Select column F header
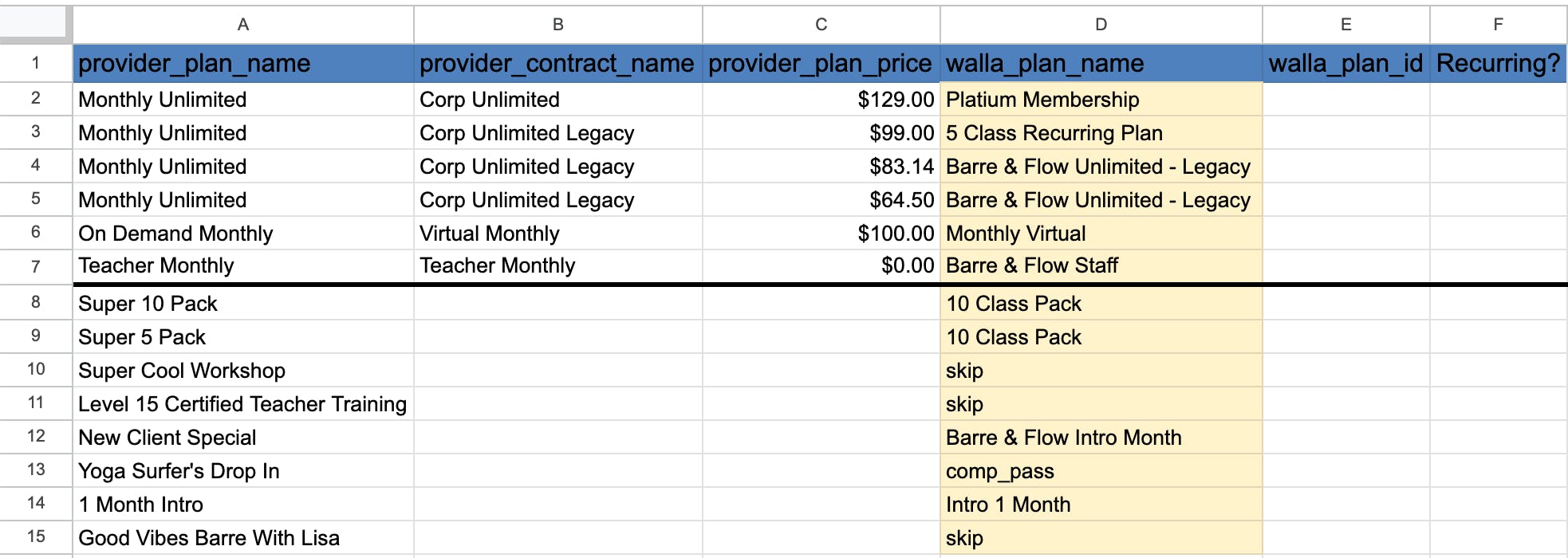This screenshot has height=558, width=1568. tap(1498, 25)
